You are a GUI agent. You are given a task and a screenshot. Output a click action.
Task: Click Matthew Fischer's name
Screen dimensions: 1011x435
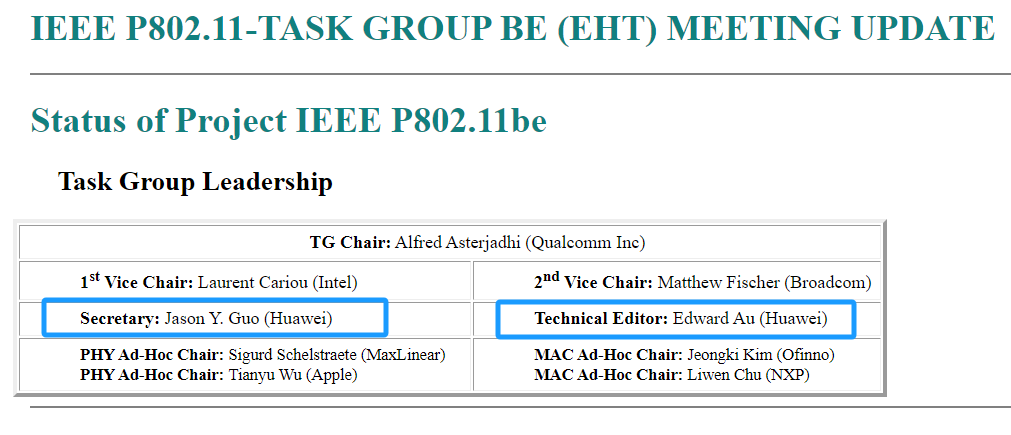(x=717, y=283)
